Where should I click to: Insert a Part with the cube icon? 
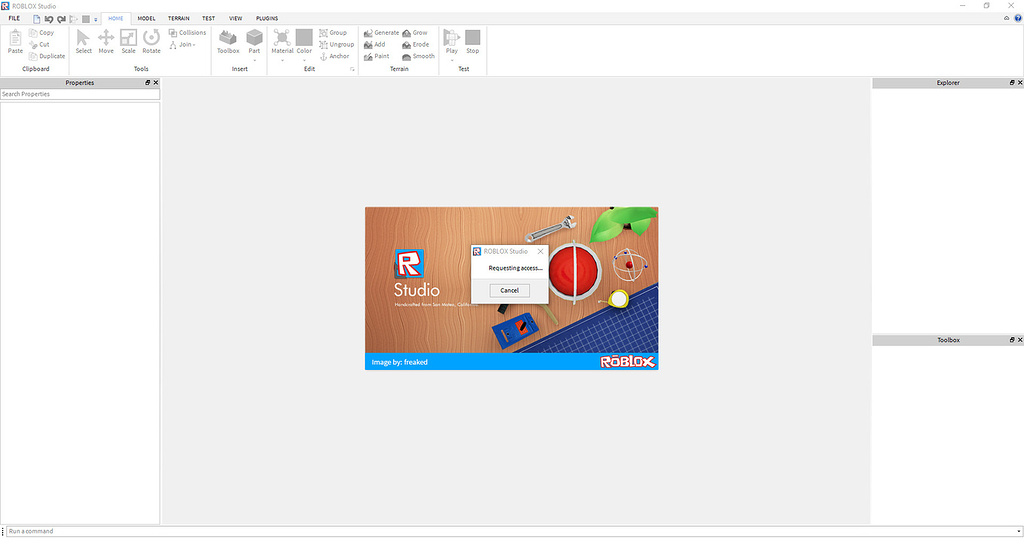[x=254, y=37]
